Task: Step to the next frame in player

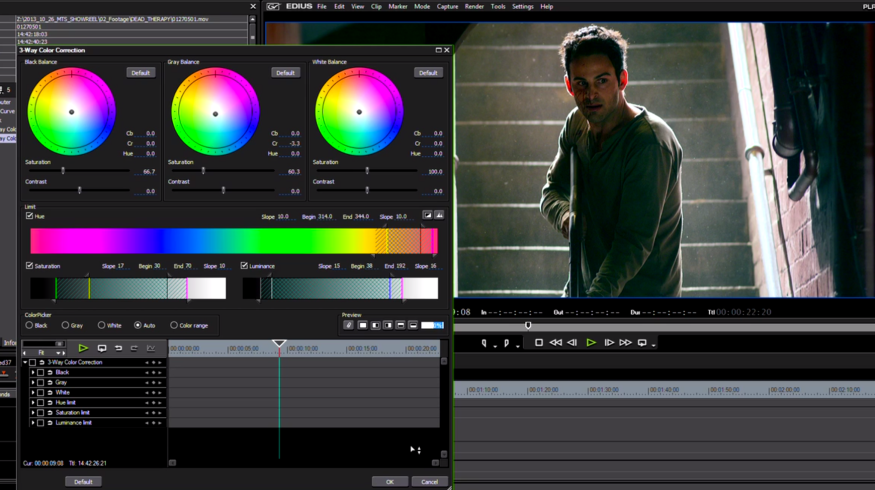Action: coord(609,343)
